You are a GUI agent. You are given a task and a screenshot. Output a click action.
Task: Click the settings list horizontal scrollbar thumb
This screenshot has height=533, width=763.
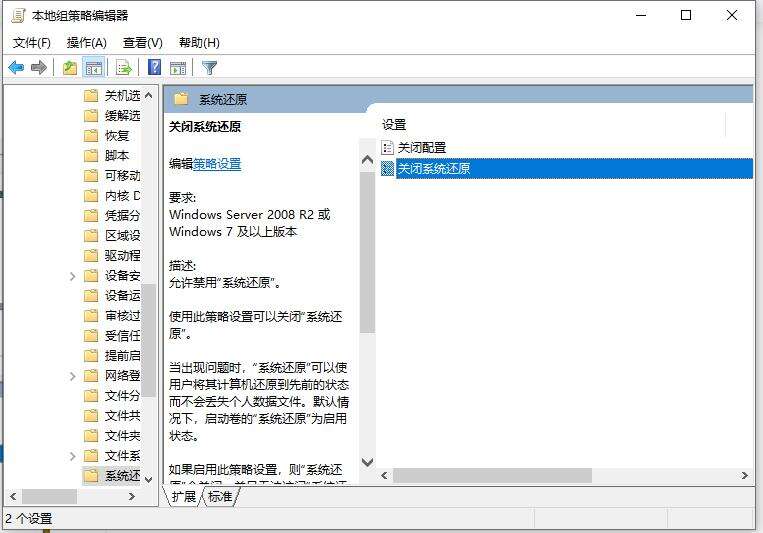492,476
